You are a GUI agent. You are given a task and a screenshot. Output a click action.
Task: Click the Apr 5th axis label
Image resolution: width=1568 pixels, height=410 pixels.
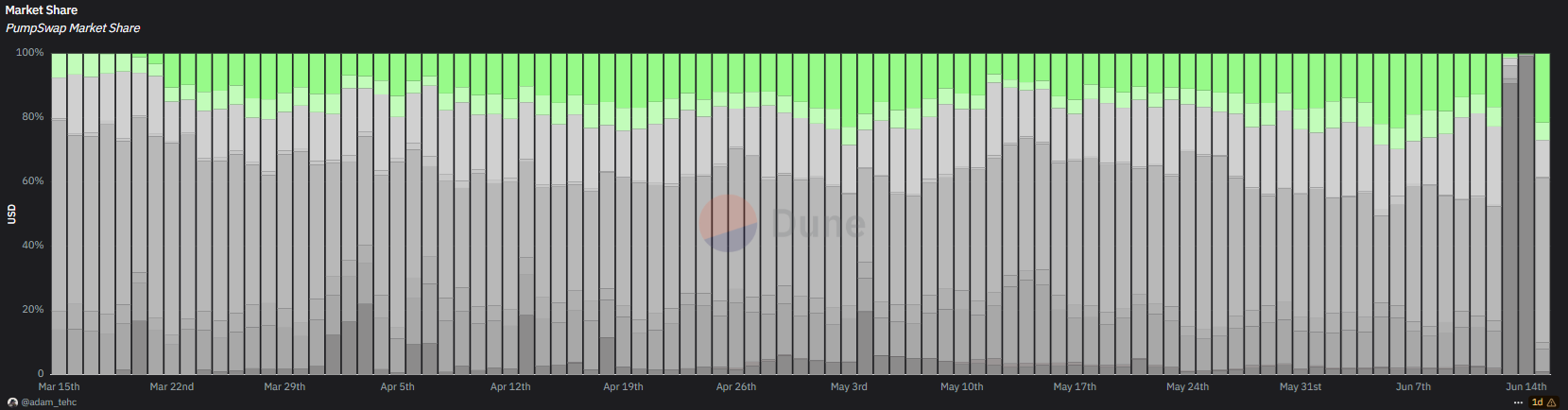[x=397, y=386]
